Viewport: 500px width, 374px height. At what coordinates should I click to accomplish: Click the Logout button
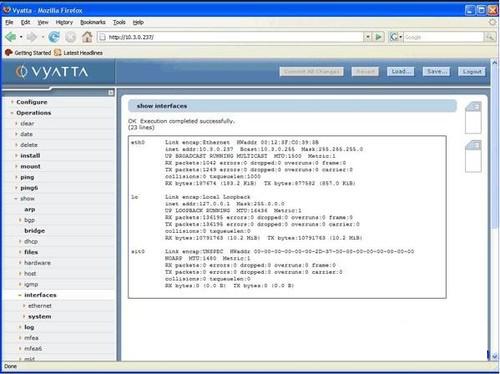472,72
